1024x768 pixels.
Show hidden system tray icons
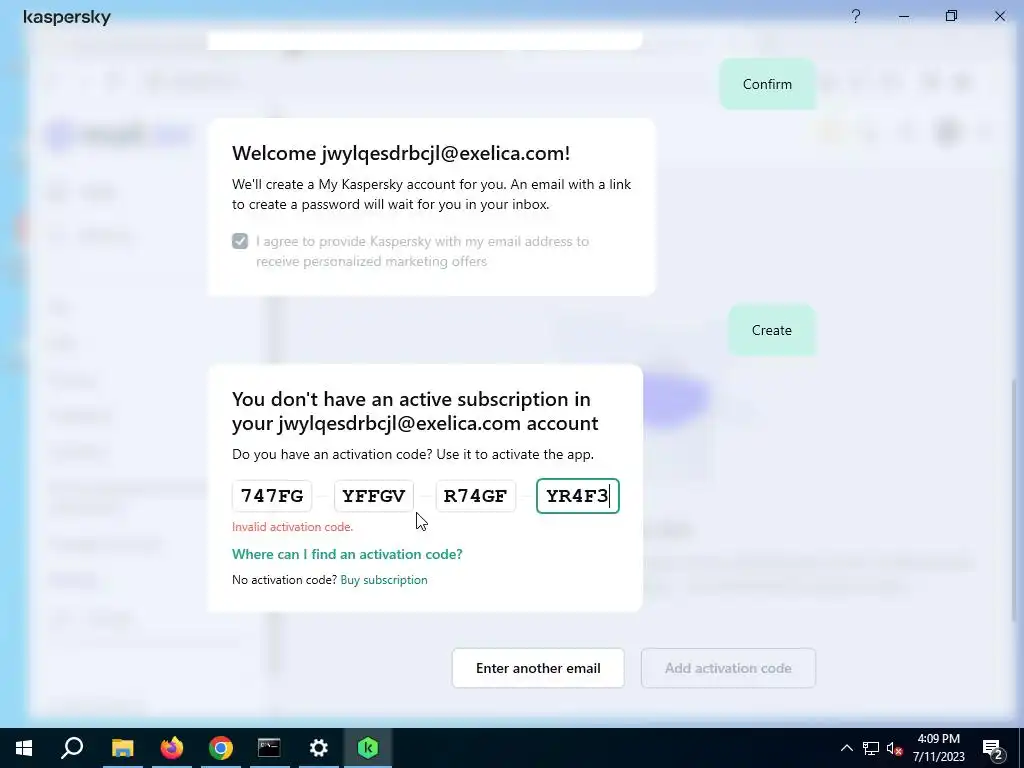(x=846, y=748)
